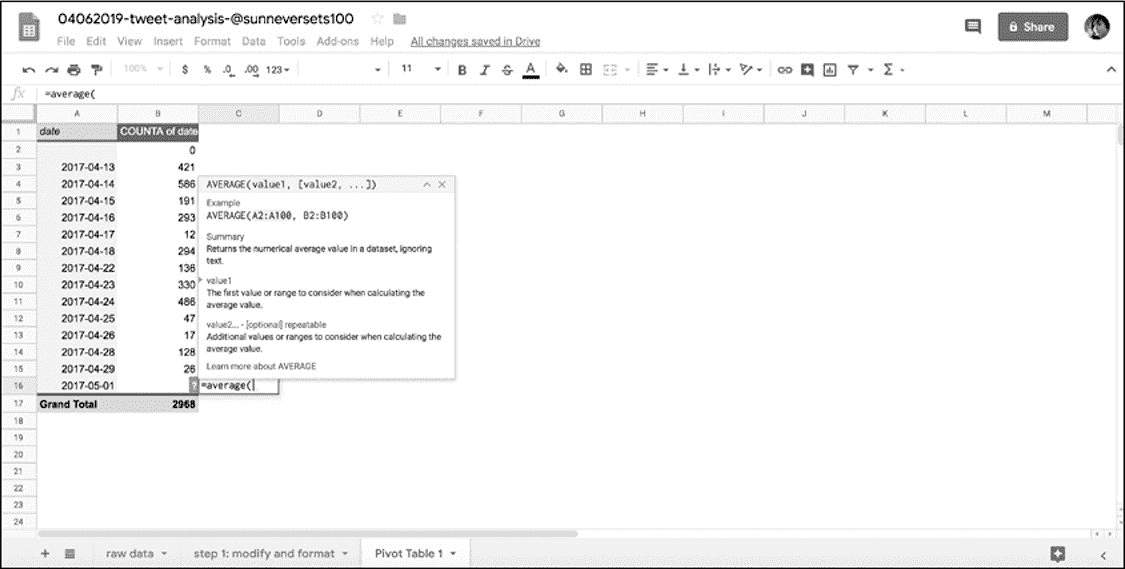The width and height of the screenshot is (1125, 569).
Task: Click the insert link icon
Action: 784,70
